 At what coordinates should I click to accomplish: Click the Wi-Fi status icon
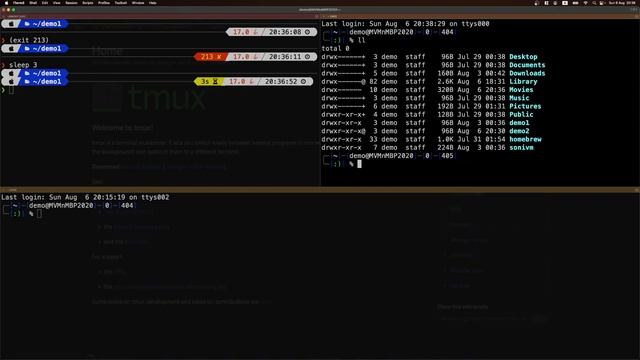click(585, 3)
